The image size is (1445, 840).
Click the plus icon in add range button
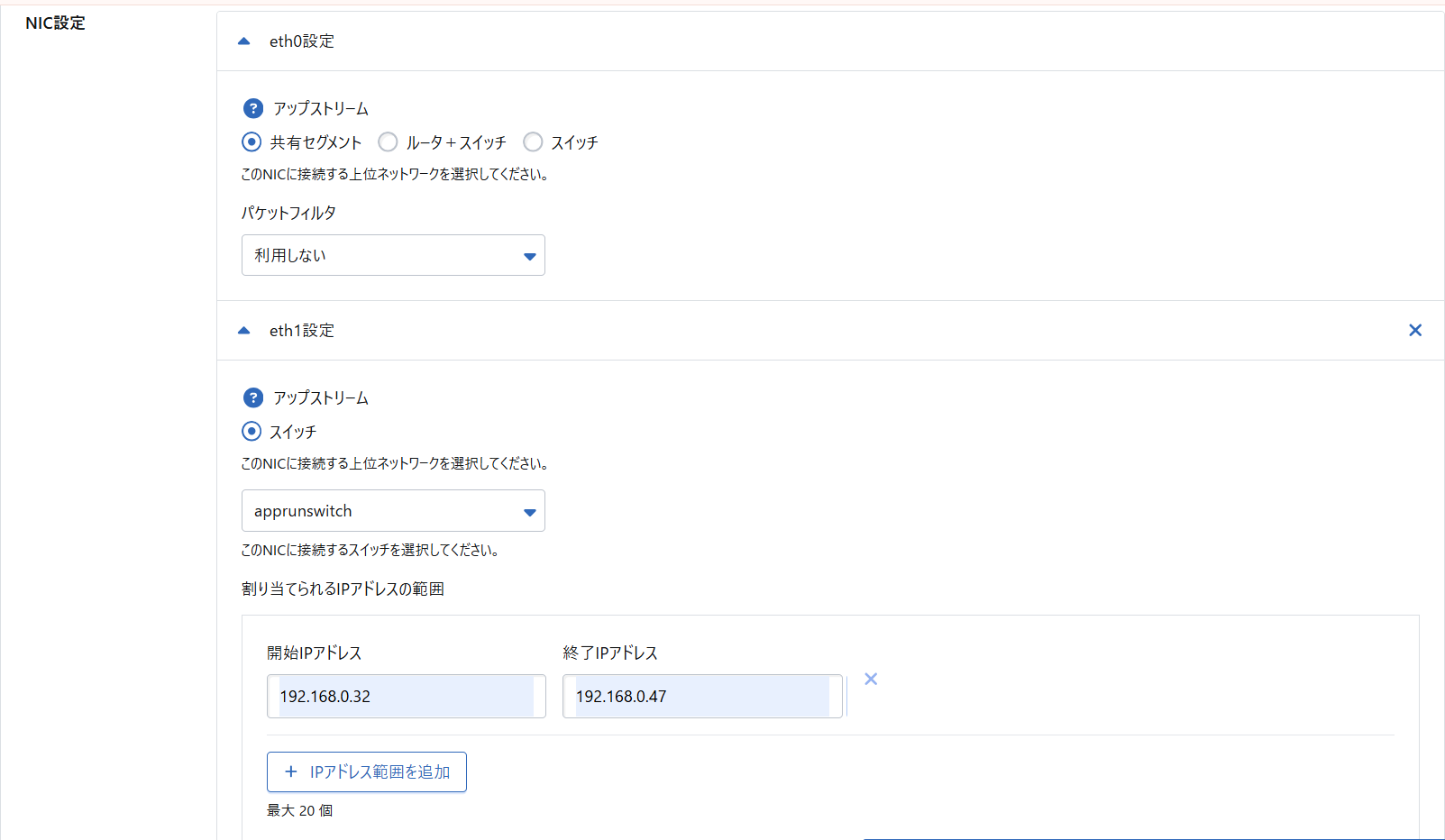pyautogui.click(x=291, y=772)
